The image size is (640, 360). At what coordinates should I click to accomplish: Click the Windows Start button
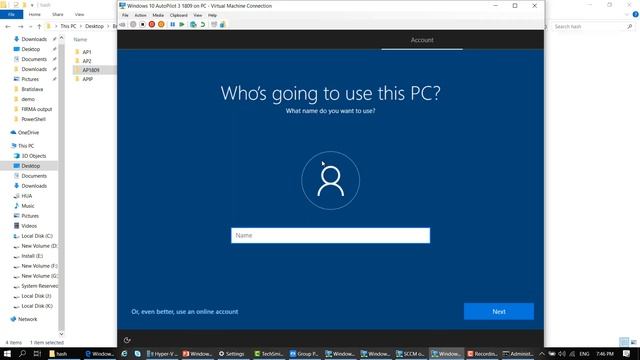pos(7,353)
